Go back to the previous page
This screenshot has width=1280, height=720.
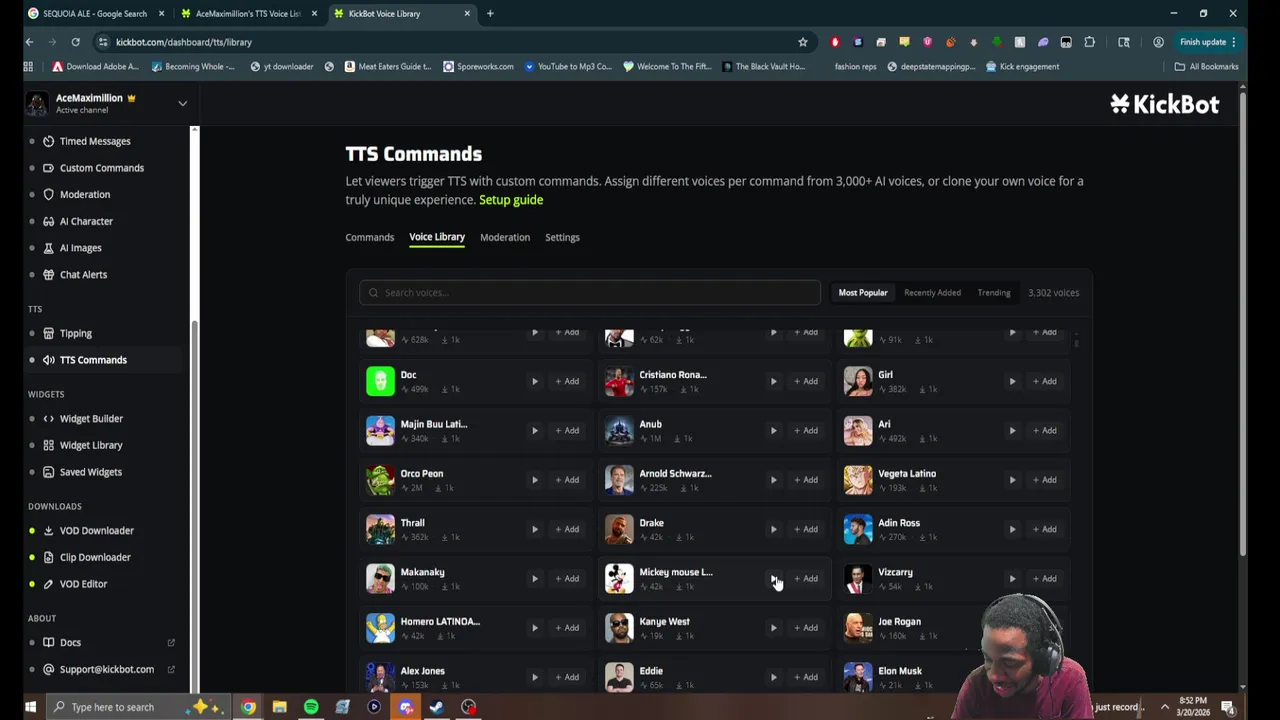point(29,42)
